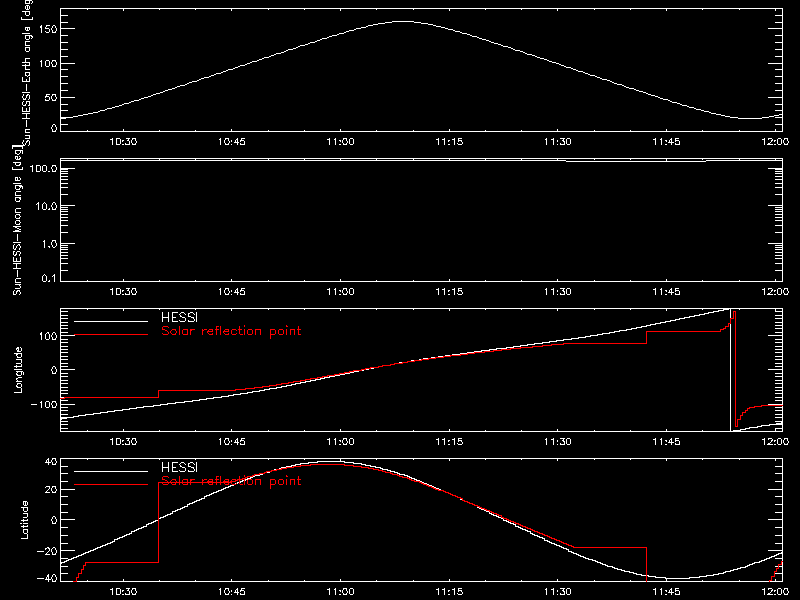Click '10:30' under the Earth angle plot
This screenshot has width=800, height=600.
[x=123, y=142]
